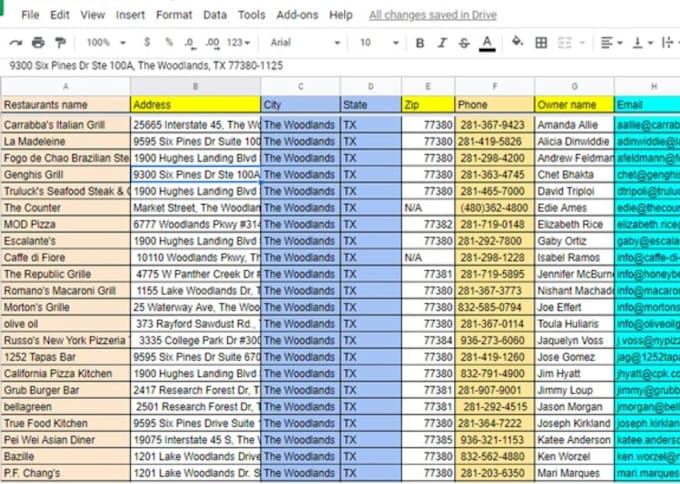Select the 'Morton's Grille' cell
The width and height of the screenshot is (680, 484).
click(65, 307)
